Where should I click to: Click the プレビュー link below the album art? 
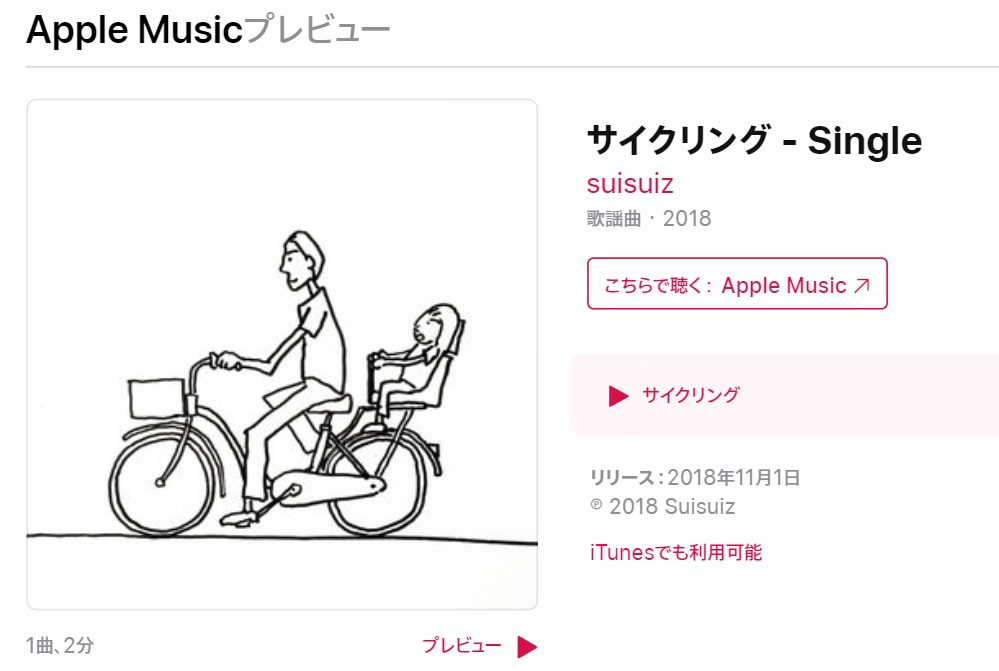(x=462, y=646)
